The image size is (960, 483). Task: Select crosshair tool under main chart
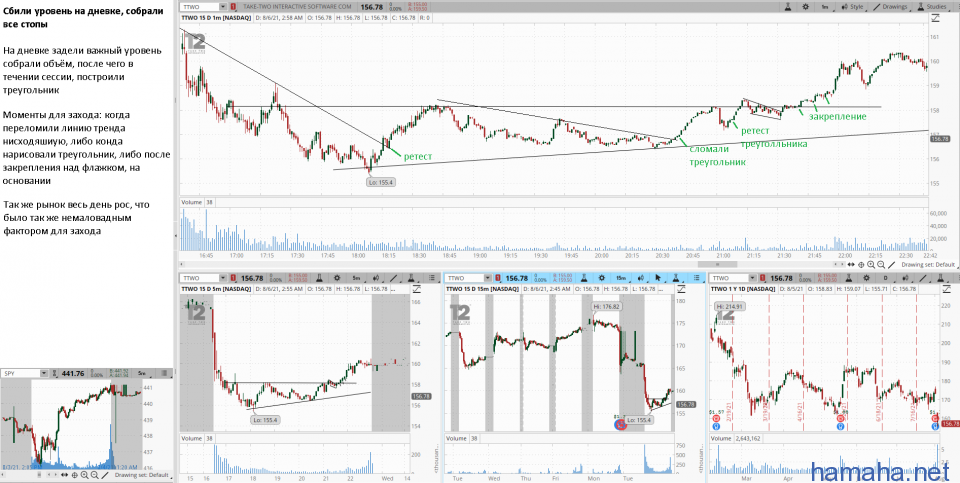click(861, 264)
